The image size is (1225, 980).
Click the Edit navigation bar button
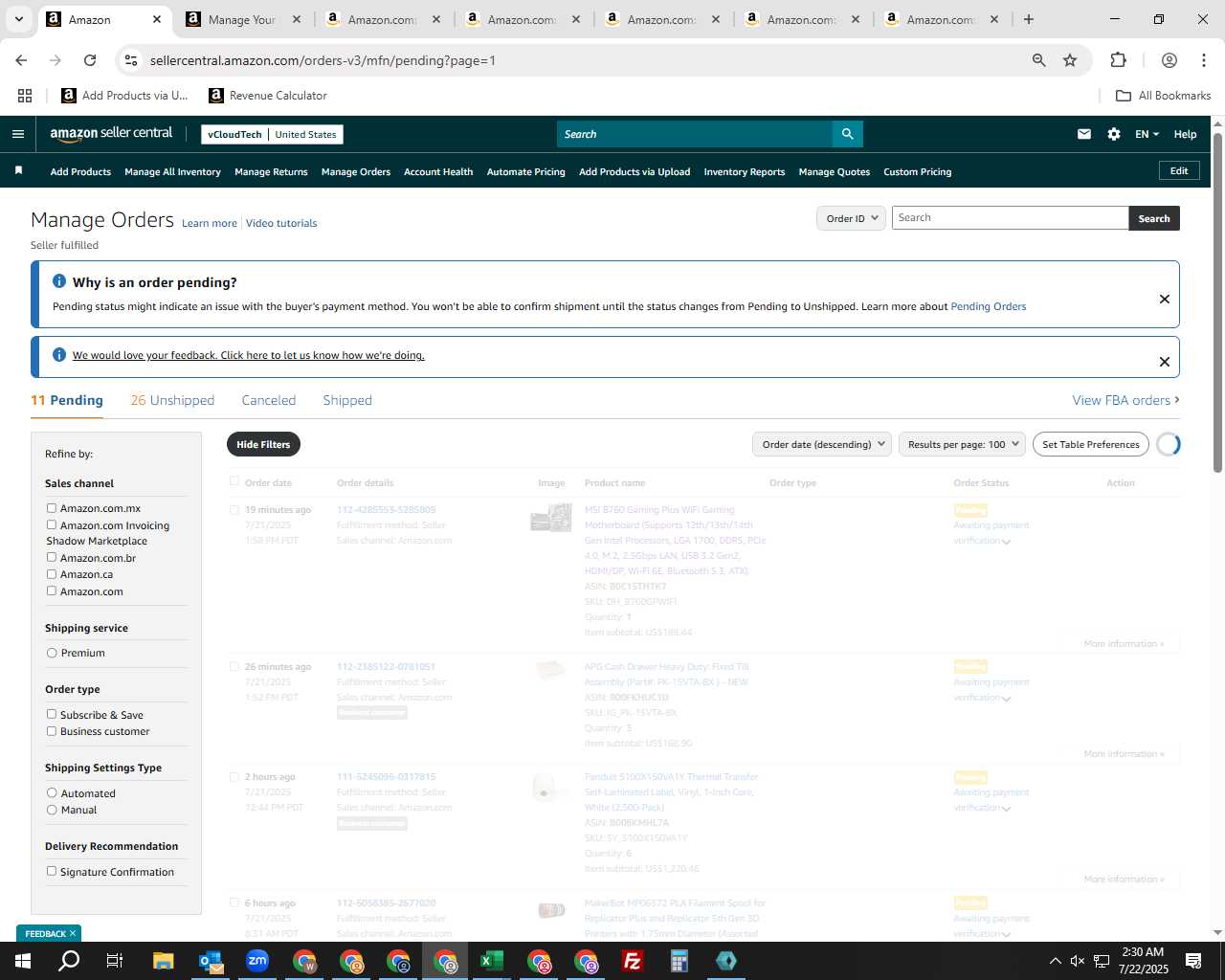1179,170
